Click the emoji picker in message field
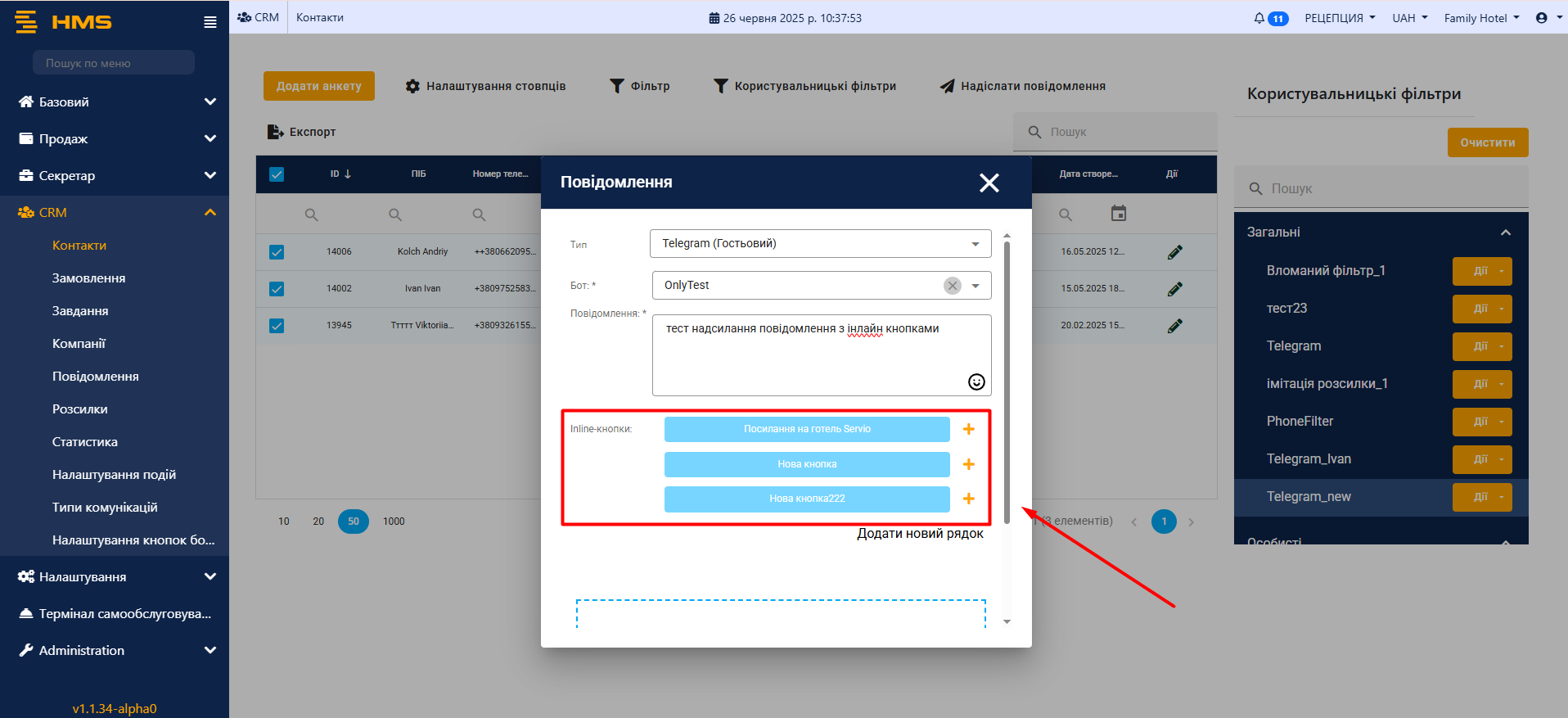This screenshot has width=1568, height=718. (976, 382)
